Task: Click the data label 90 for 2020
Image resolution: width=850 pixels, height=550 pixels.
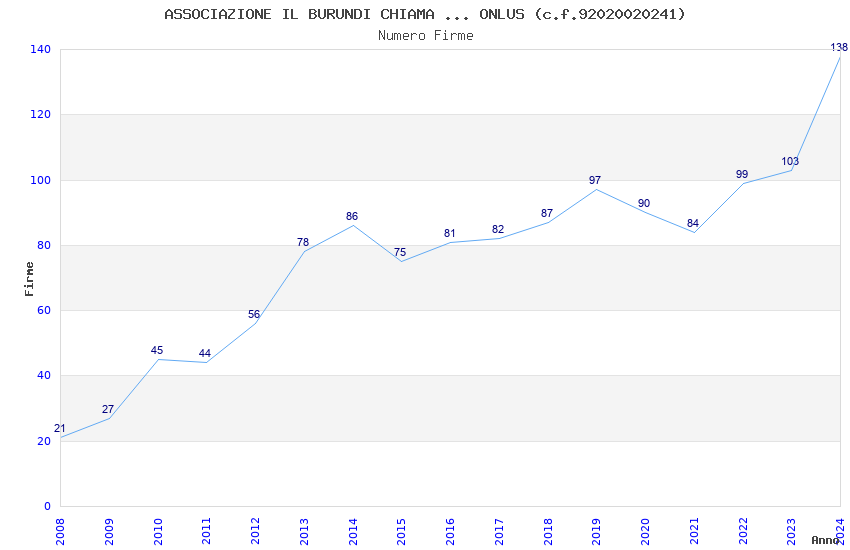Action: (x=643, y=203)
